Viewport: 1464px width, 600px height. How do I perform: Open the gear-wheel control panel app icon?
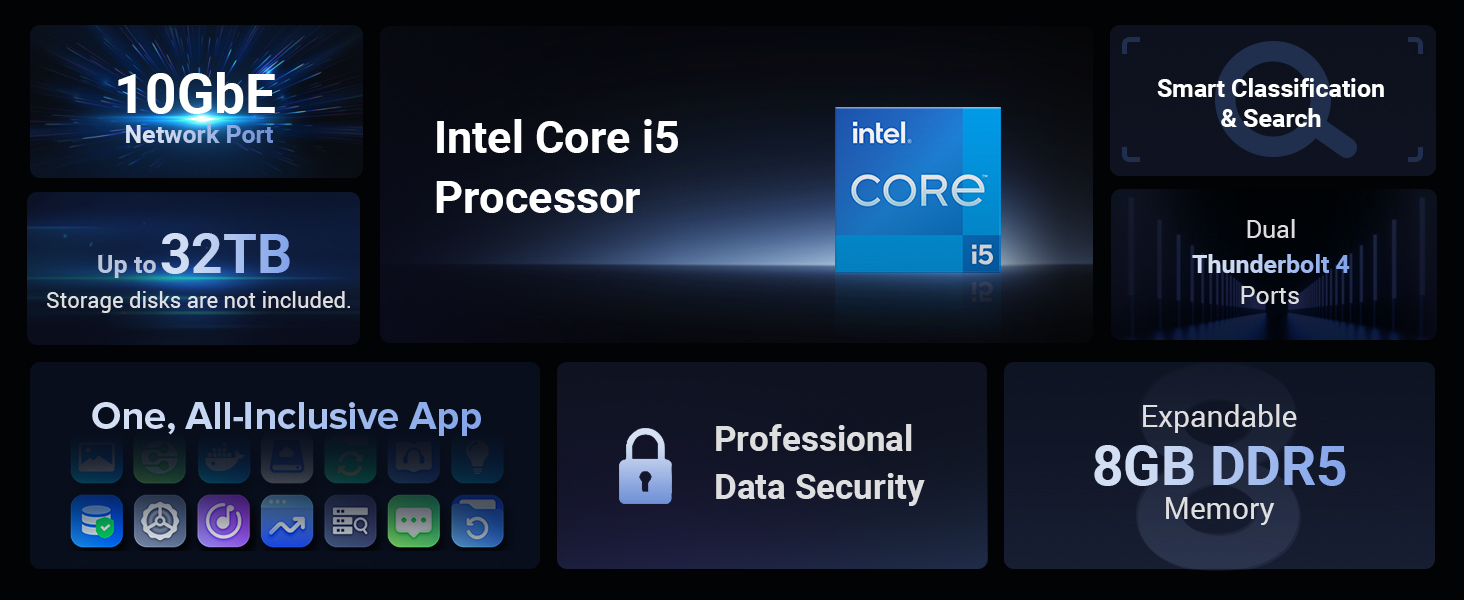coord(160,521)
